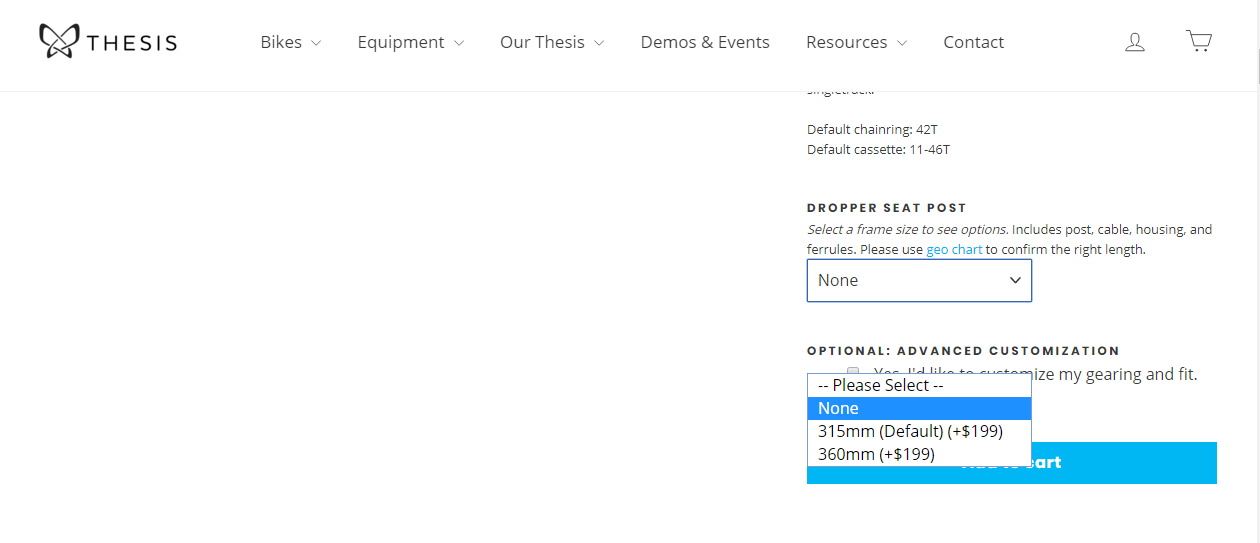The image size is (1260, 543).
Task: Open the dropper seat post dropdown
Action: [919, 281]
